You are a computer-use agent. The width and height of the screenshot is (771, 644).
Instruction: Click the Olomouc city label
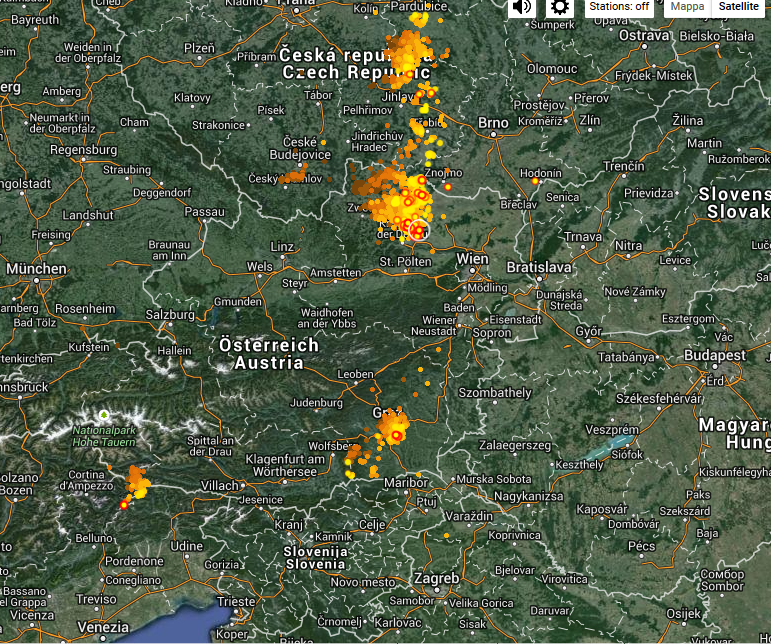(552, 69)
